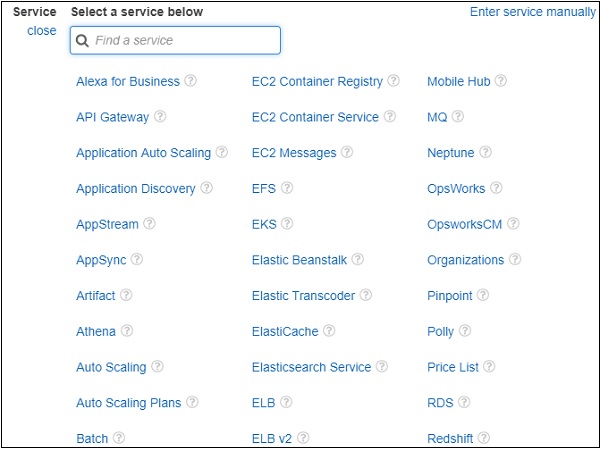Click help icon next to EC2 Container Registry

click(x=394, y=82)
